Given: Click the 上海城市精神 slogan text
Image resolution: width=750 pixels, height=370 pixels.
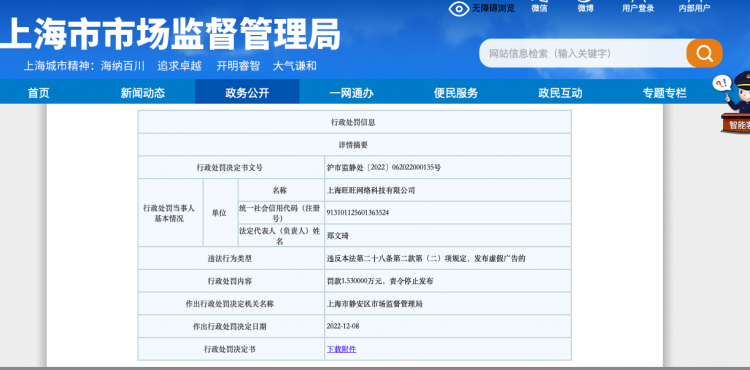Looking at the screenshot, I should (170, 66).
